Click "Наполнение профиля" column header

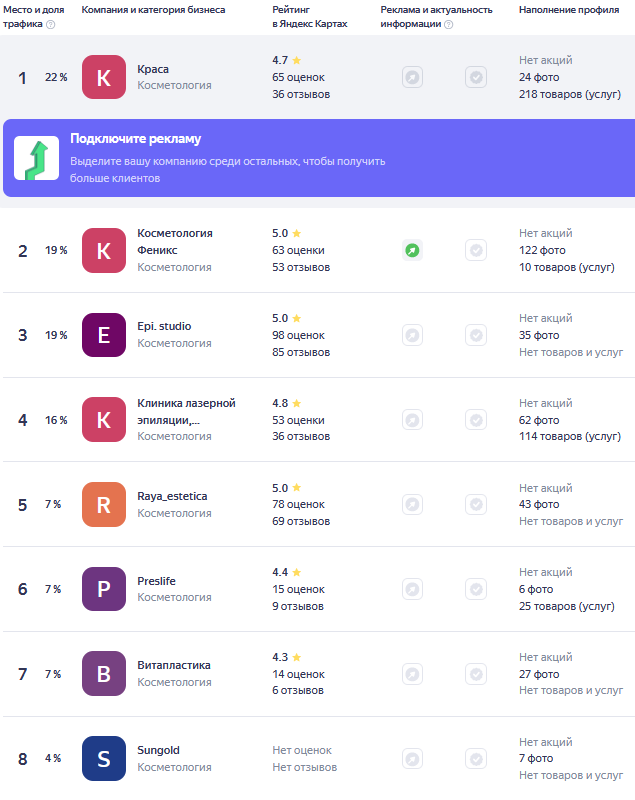coord(568,9)
